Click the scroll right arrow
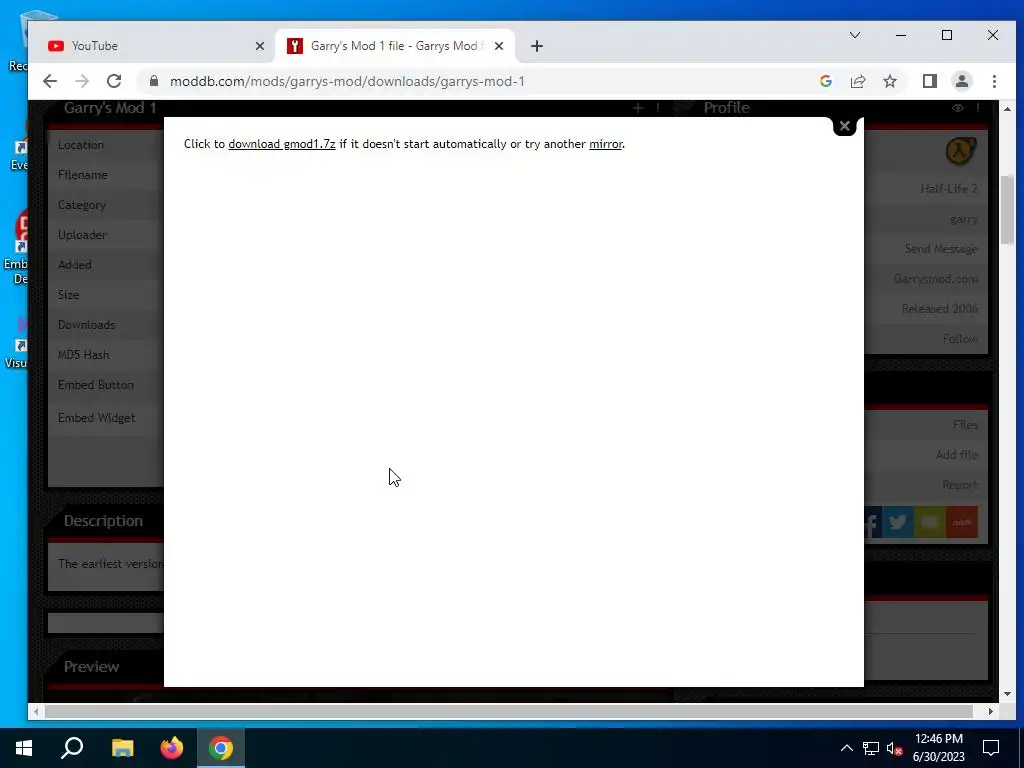 pos(991,711)
